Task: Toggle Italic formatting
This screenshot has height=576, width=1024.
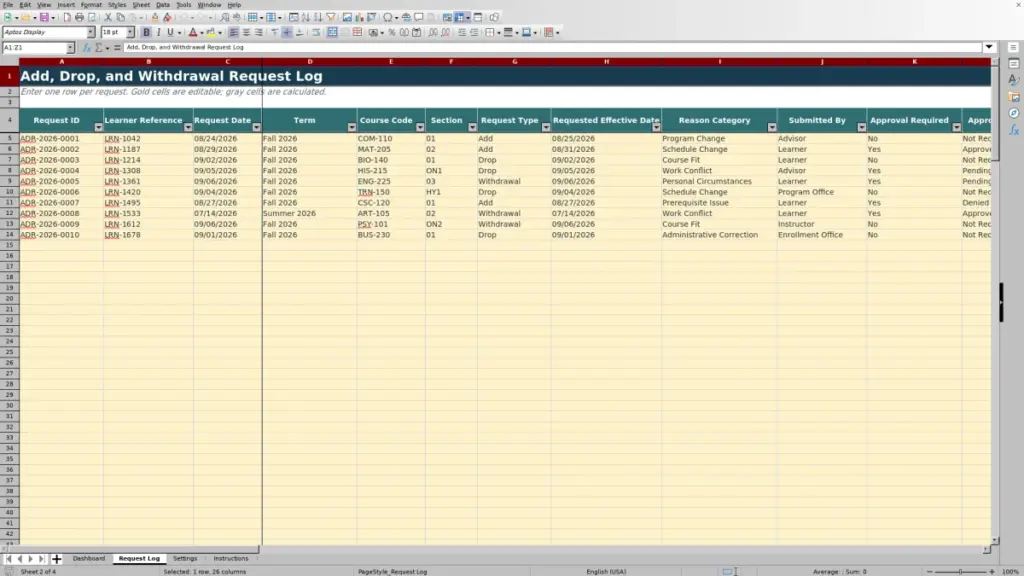Action: (159, 33)
